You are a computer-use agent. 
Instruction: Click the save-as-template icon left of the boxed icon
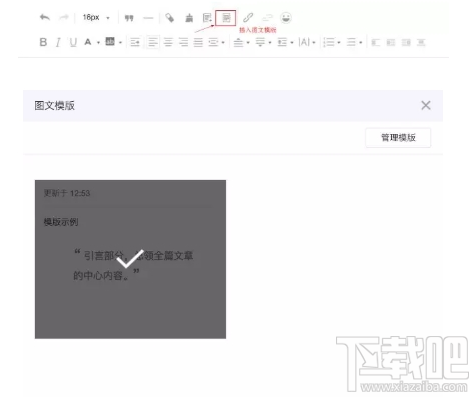click(207, 18)
